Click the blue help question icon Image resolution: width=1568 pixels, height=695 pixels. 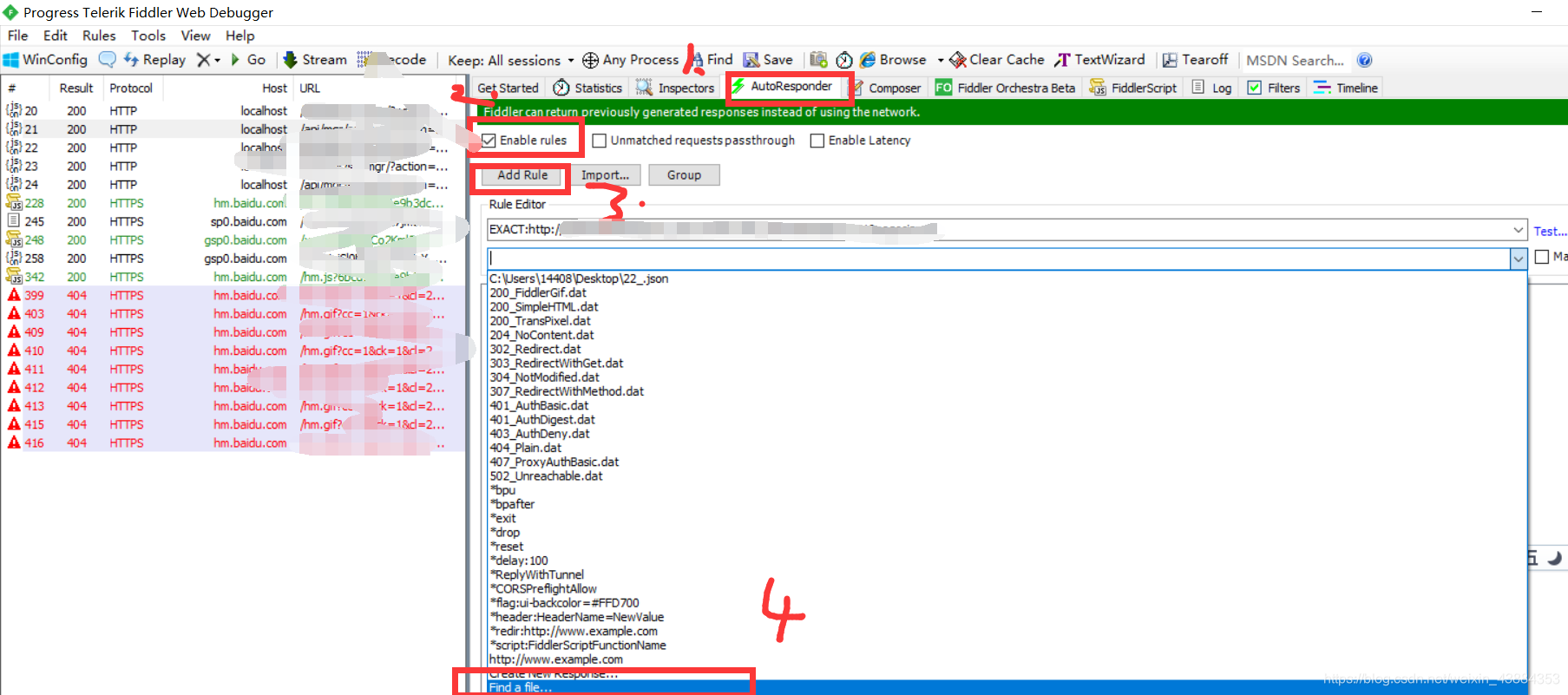pyautogui.click(x=1365, y=60)
